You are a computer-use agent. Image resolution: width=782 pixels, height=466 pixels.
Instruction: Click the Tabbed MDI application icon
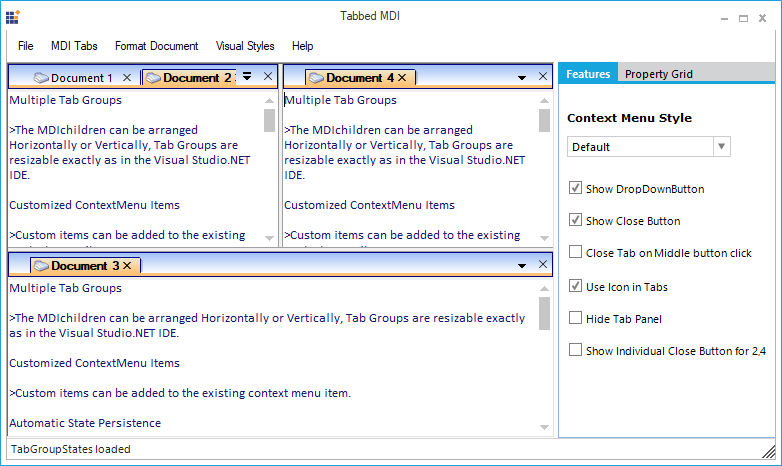coord(12,17)
